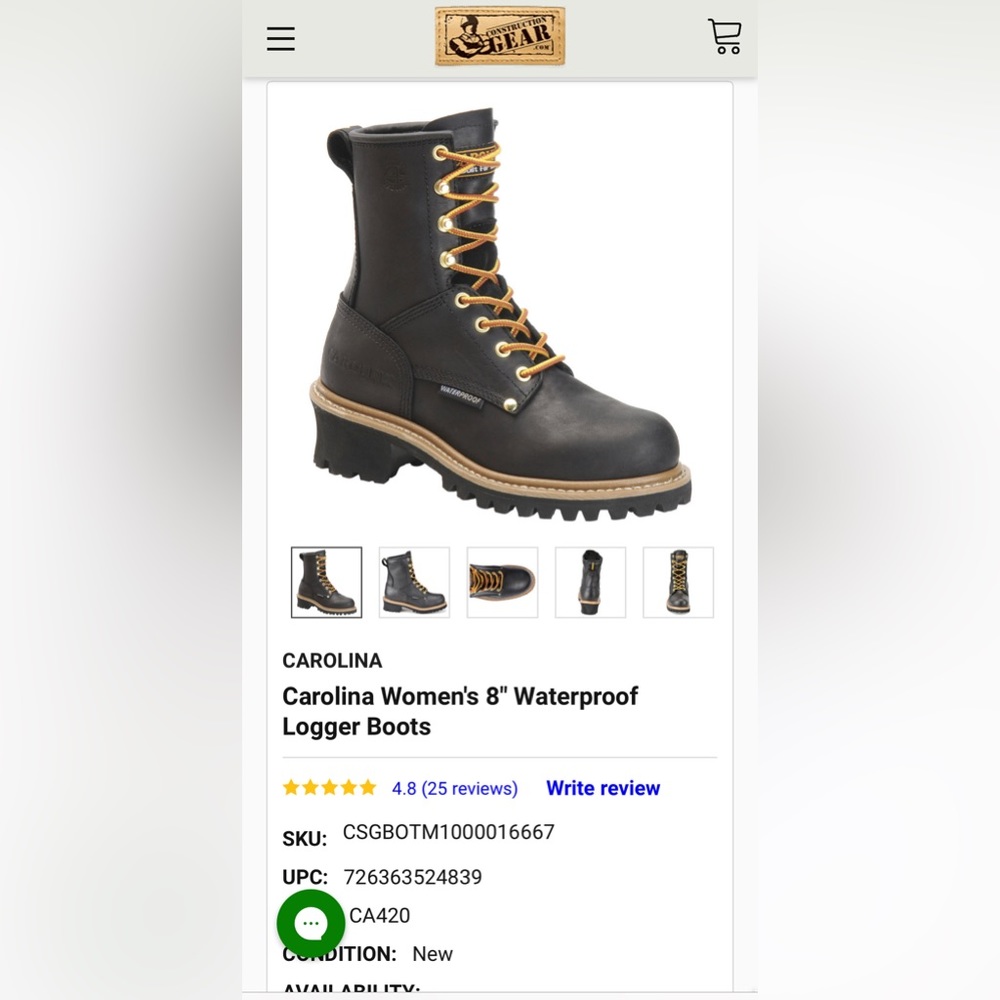The image size is (1000, 1000).
Task: Click the Carolina Women's Logger Boots title
Action: click(x=460, y=711)
